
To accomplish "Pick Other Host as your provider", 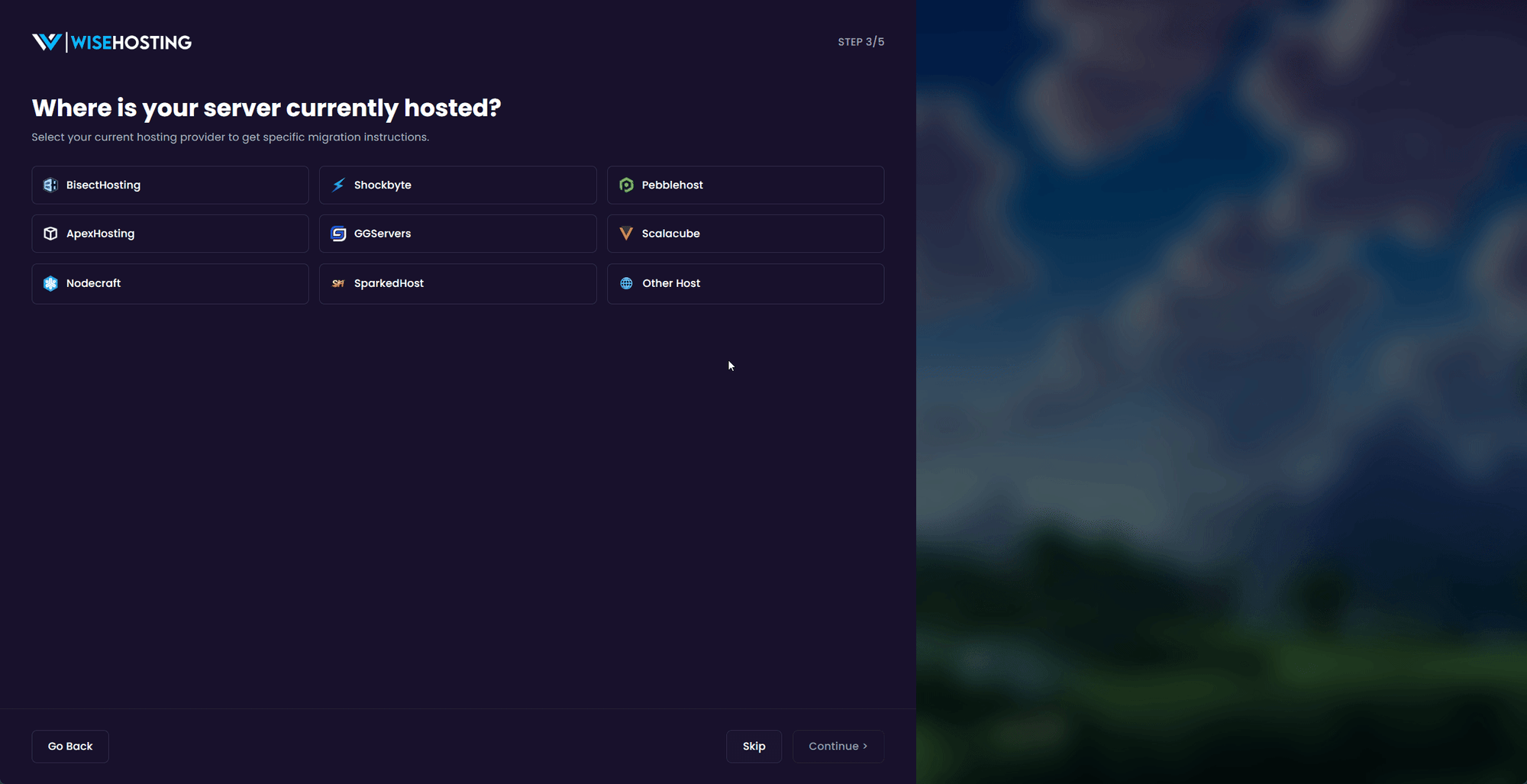I will (745, 283).
